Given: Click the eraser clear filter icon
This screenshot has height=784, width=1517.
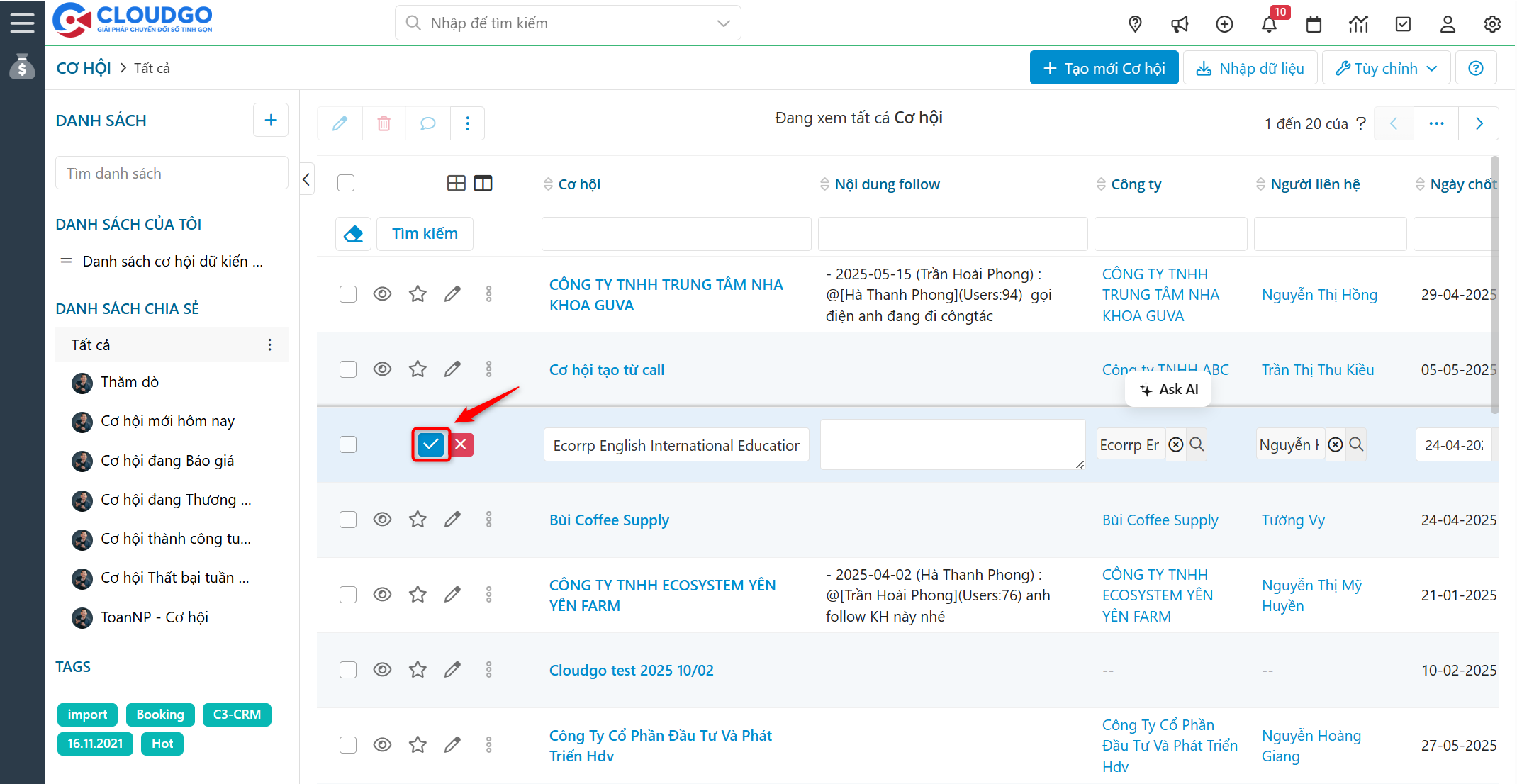Looking at the screenshot, I should point(353,233).
